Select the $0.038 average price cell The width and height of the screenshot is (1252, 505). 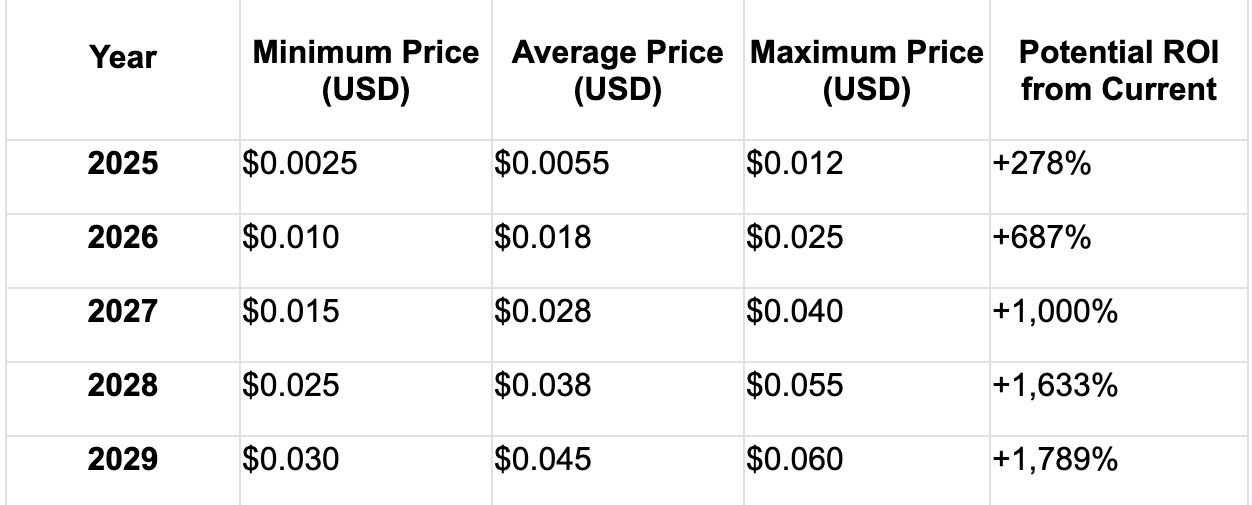(x=543, y=386)
